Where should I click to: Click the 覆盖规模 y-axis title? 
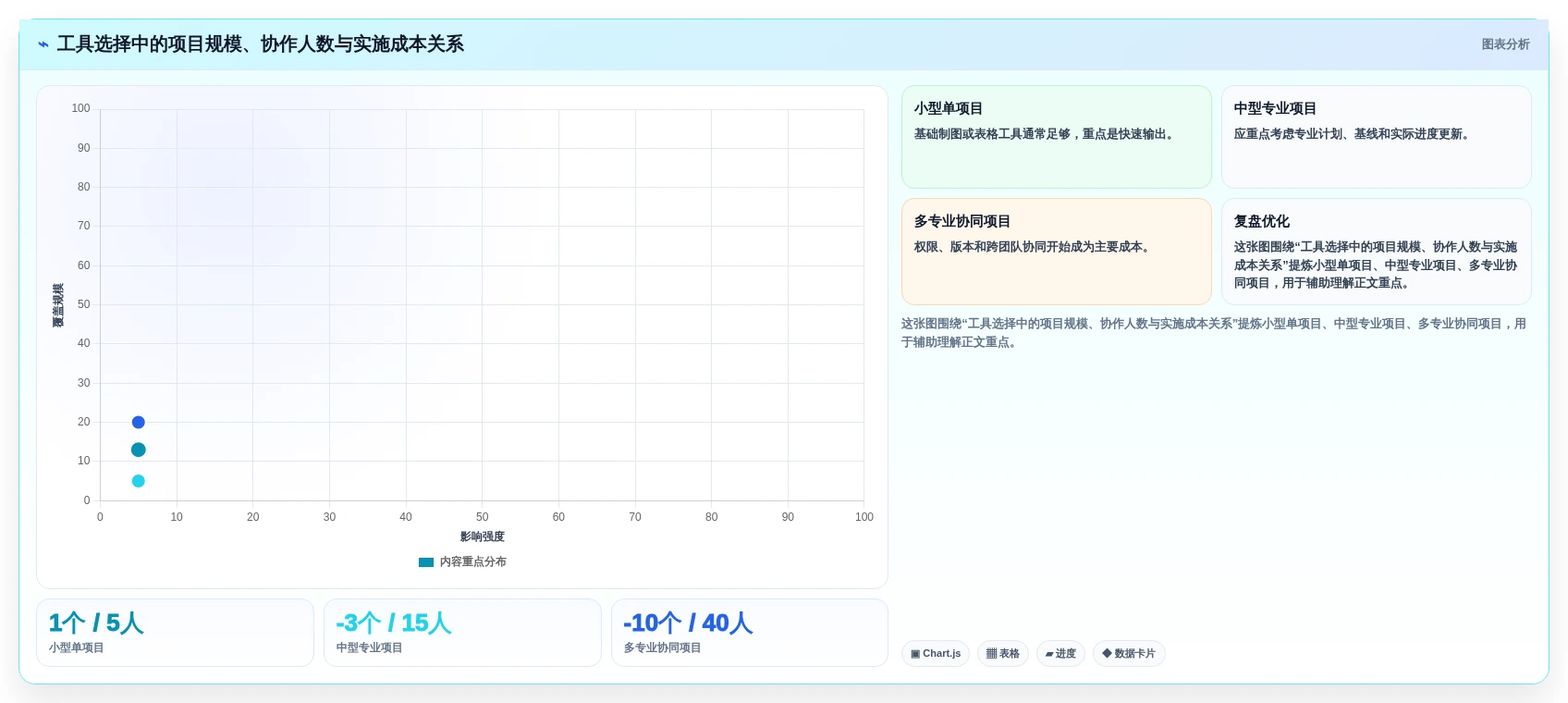pyautogui.click(x=58, y=305)
